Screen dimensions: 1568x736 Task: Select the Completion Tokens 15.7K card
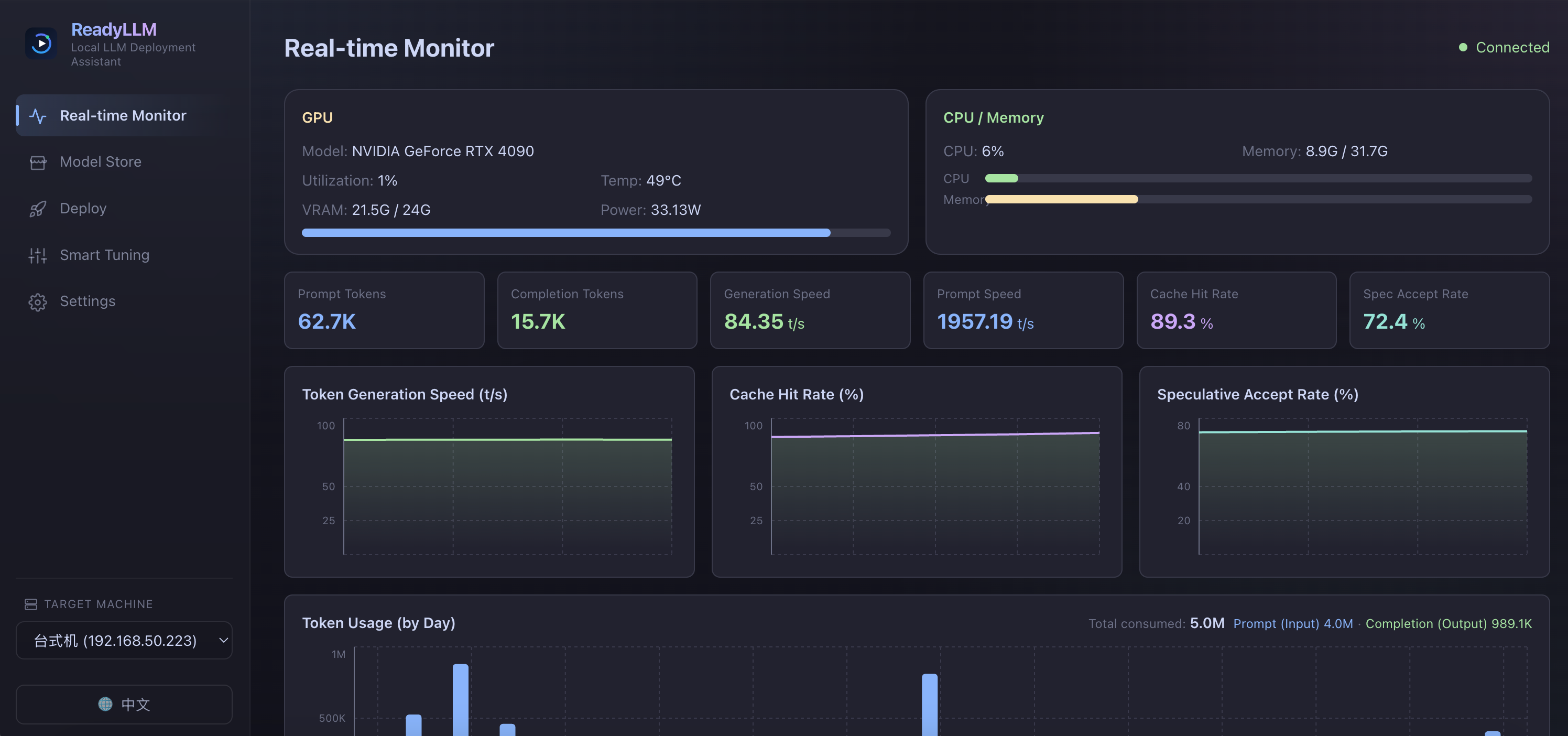point(597,310)
